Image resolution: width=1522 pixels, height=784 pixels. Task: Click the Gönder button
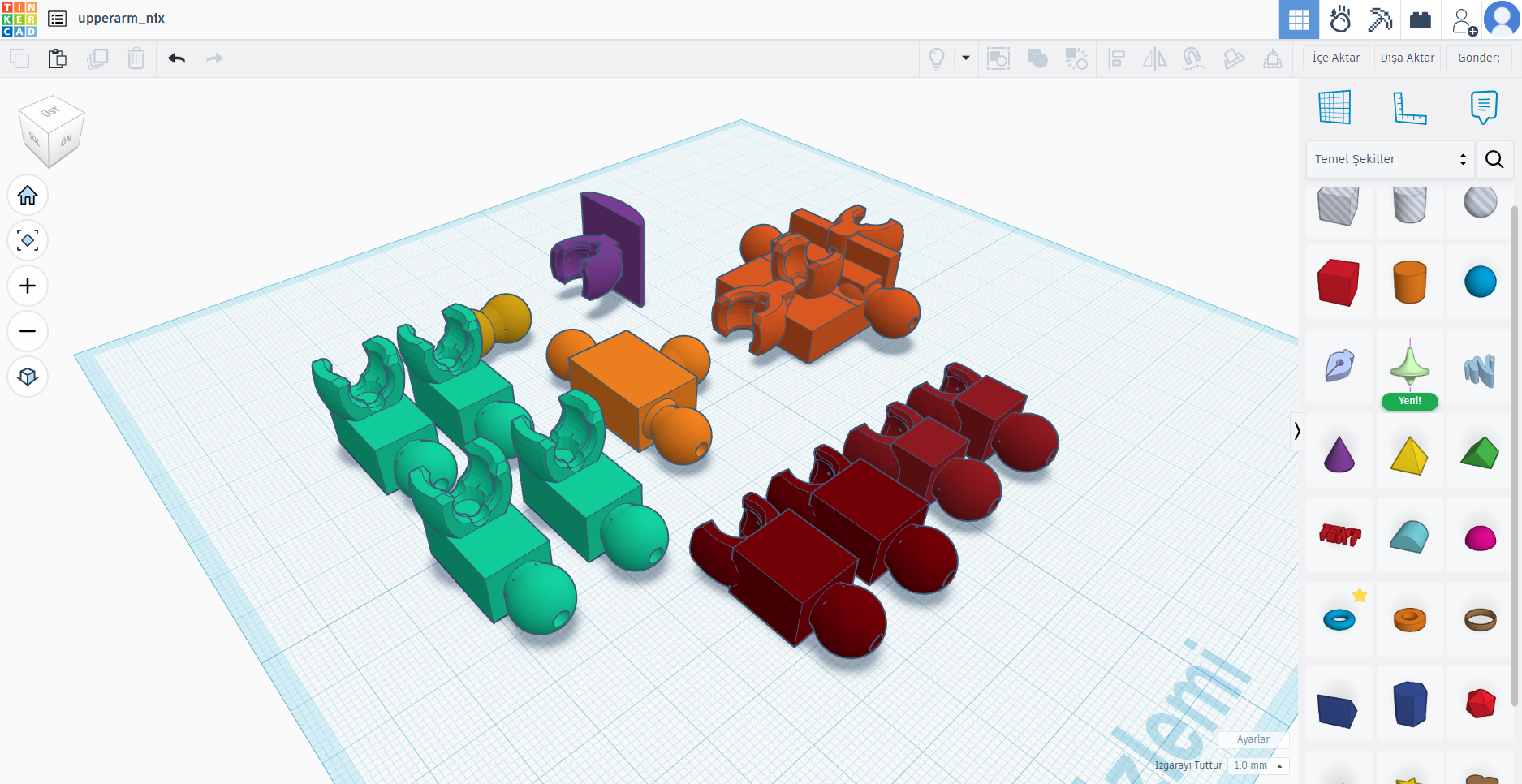click(x=1479, y=58)
